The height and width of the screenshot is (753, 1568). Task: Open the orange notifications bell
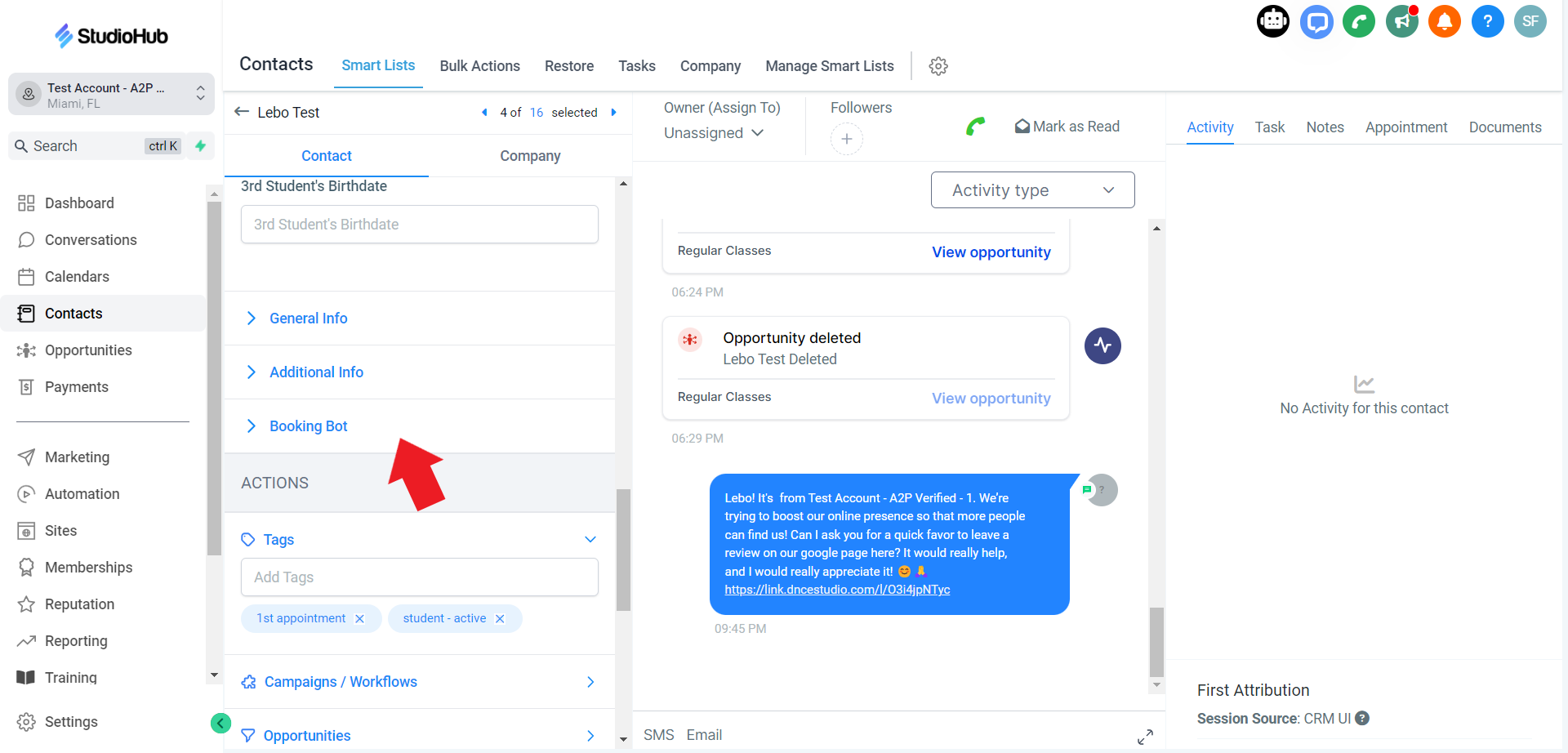click(1445, 21)
